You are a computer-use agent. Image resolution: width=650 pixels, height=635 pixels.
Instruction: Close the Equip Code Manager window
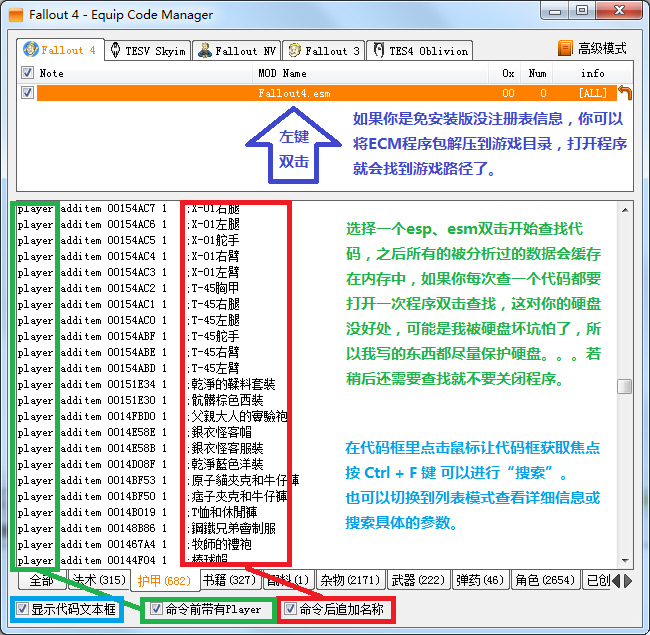(619, 11)
